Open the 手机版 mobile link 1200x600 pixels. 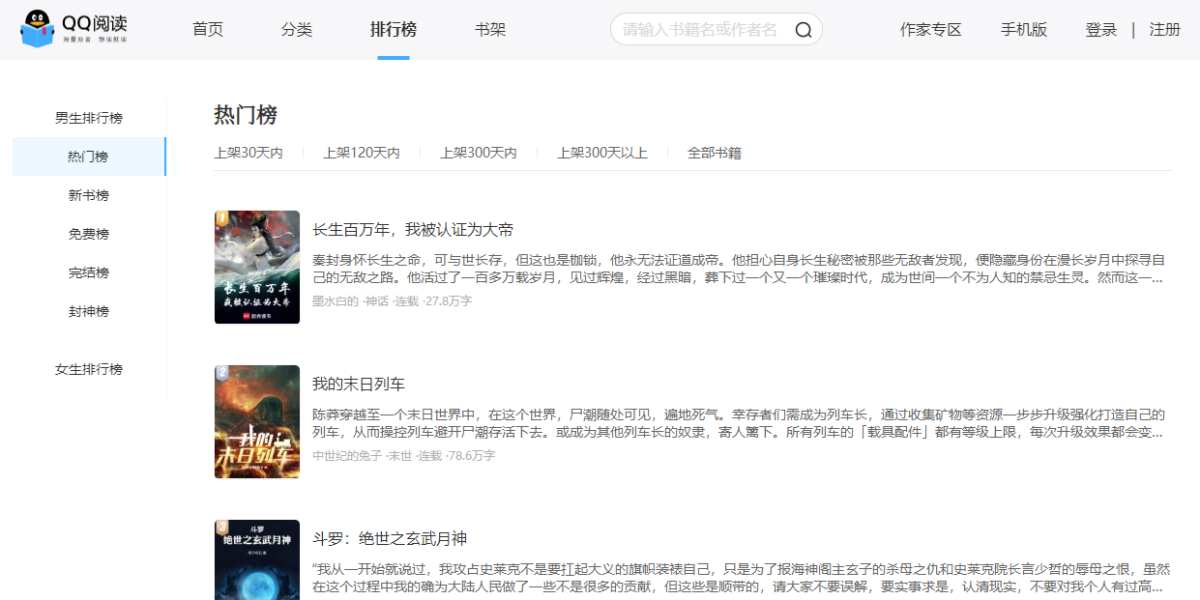(x=1024, y=30)
